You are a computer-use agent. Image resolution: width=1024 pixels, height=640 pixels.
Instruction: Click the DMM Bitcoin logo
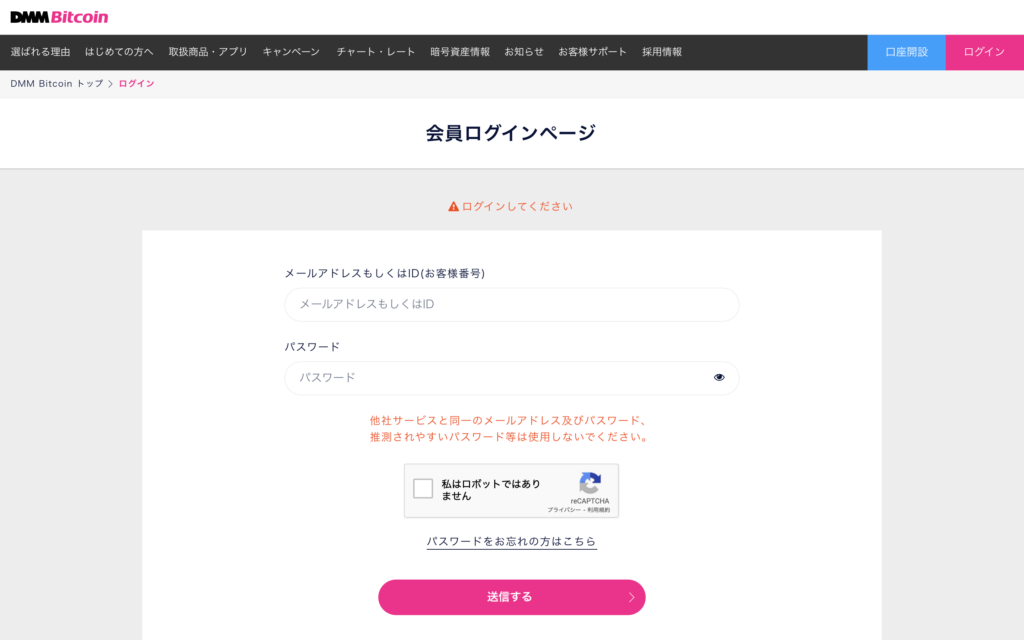click(59, 17)
